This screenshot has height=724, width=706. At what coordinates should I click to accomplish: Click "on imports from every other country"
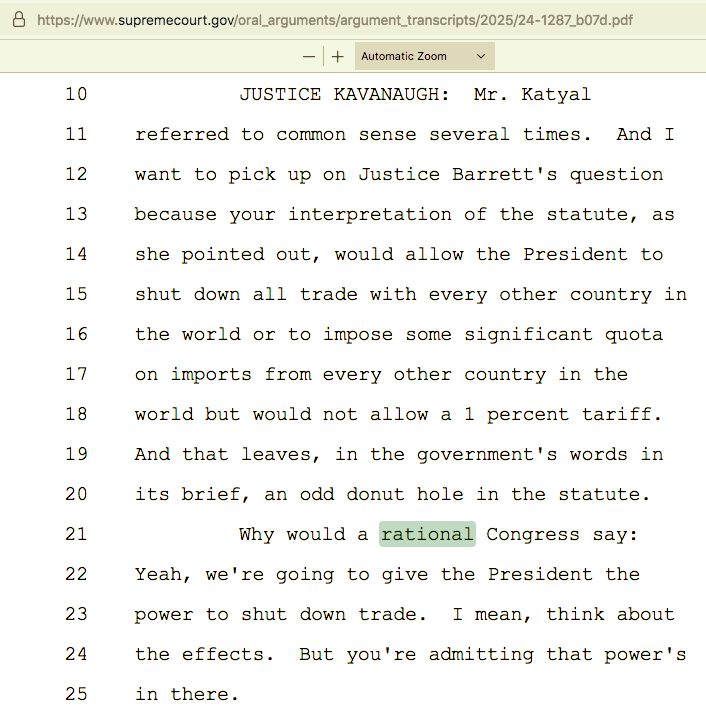point(340,374)
